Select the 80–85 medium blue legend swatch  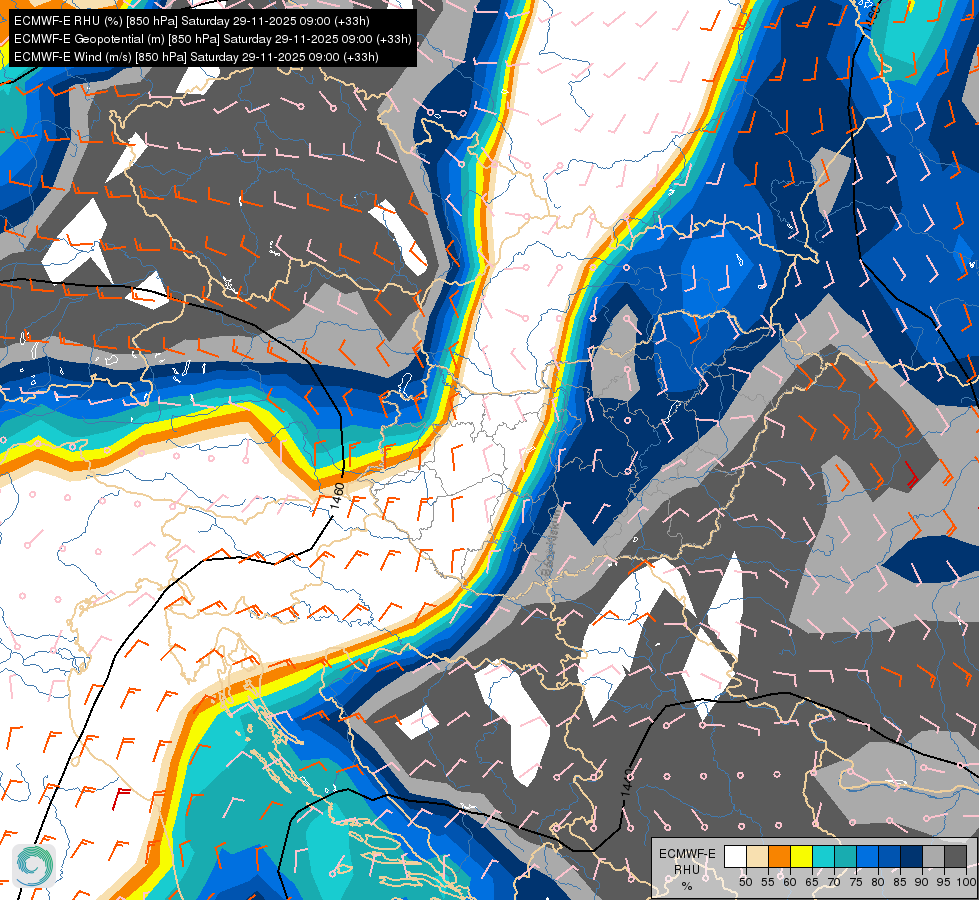[889, 856]
